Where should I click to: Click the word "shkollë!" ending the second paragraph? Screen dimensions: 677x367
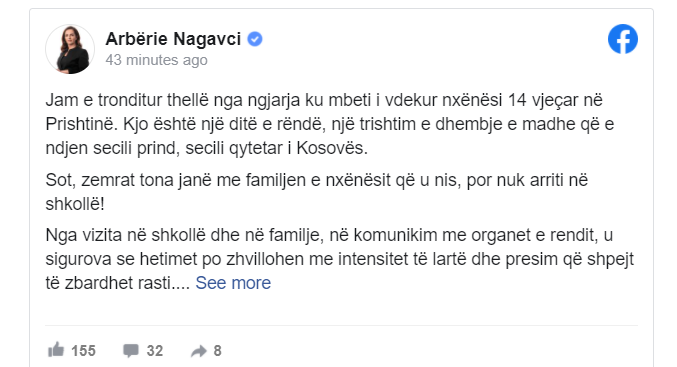click(75, 204)
